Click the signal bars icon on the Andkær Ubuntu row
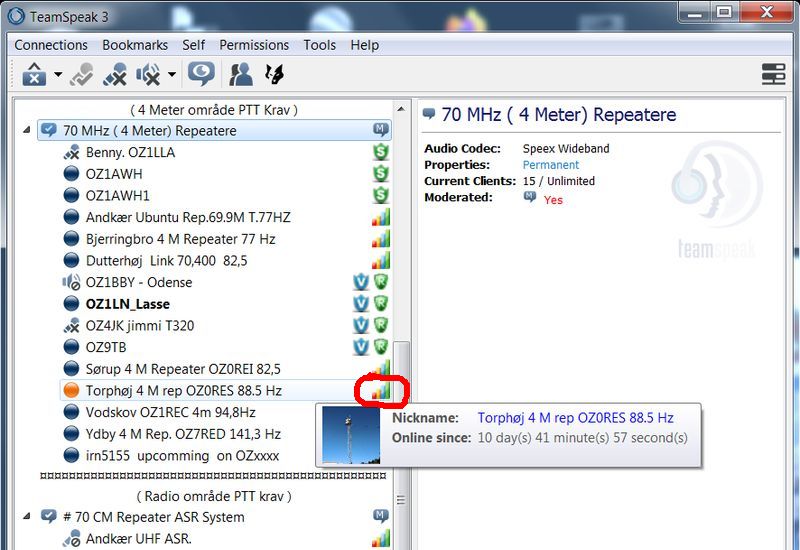This screenshot has width=800, height=550. pos(381,217)
